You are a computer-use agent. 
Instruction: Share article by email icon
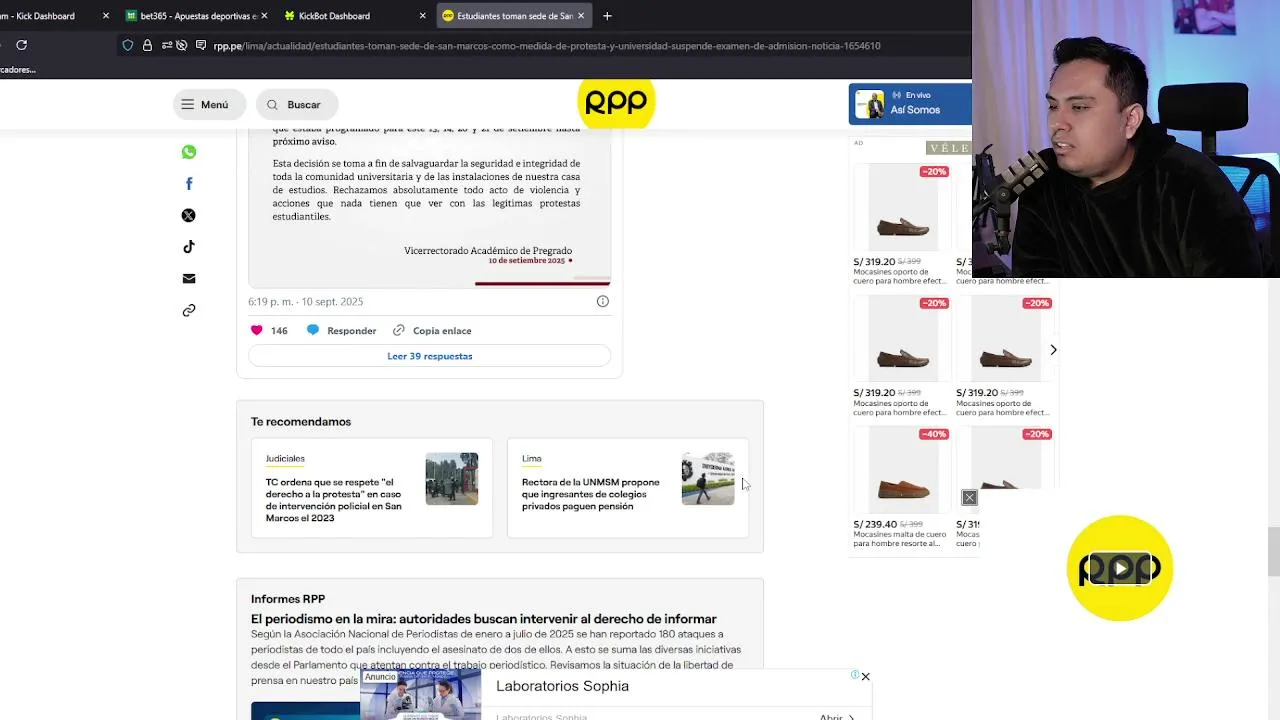[x=189, y=278]
